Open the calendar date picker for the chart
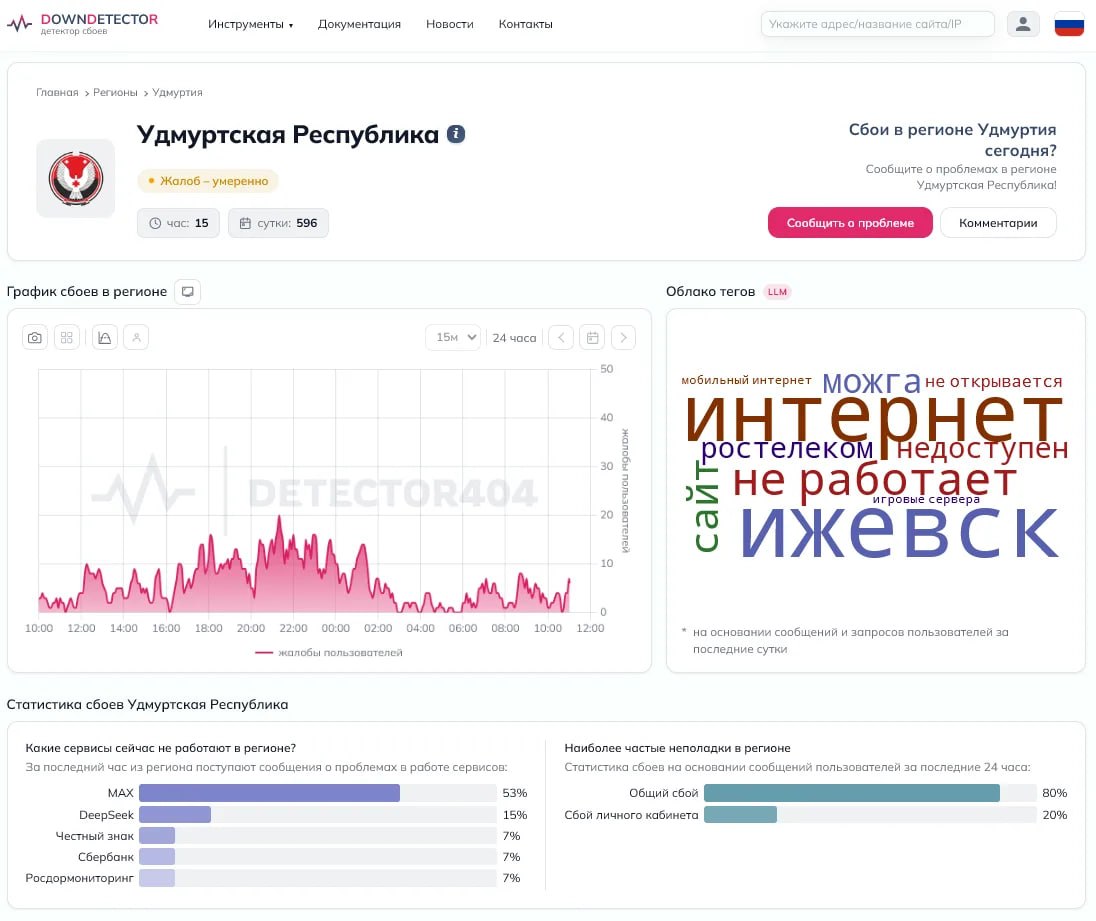 point(593,338)
